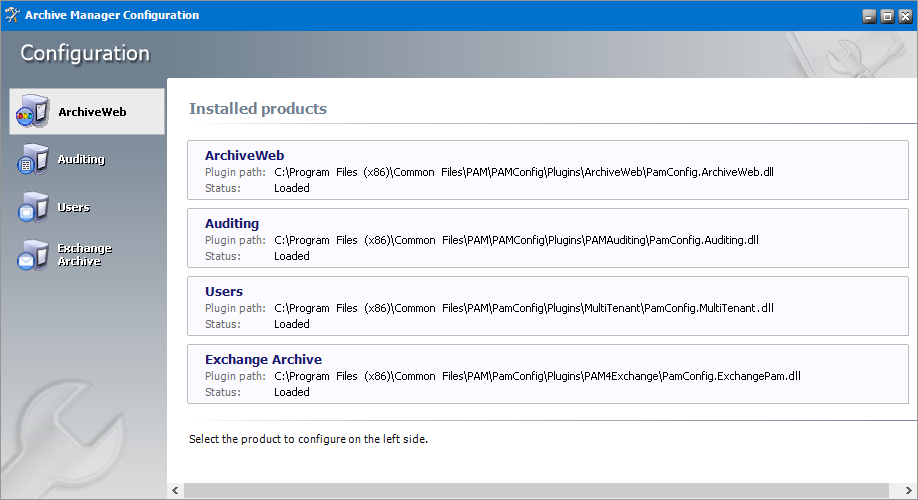918x500 pixels.
Task: Click the ArchiveWeb icon in the sidebar
Action: point(32,113)
